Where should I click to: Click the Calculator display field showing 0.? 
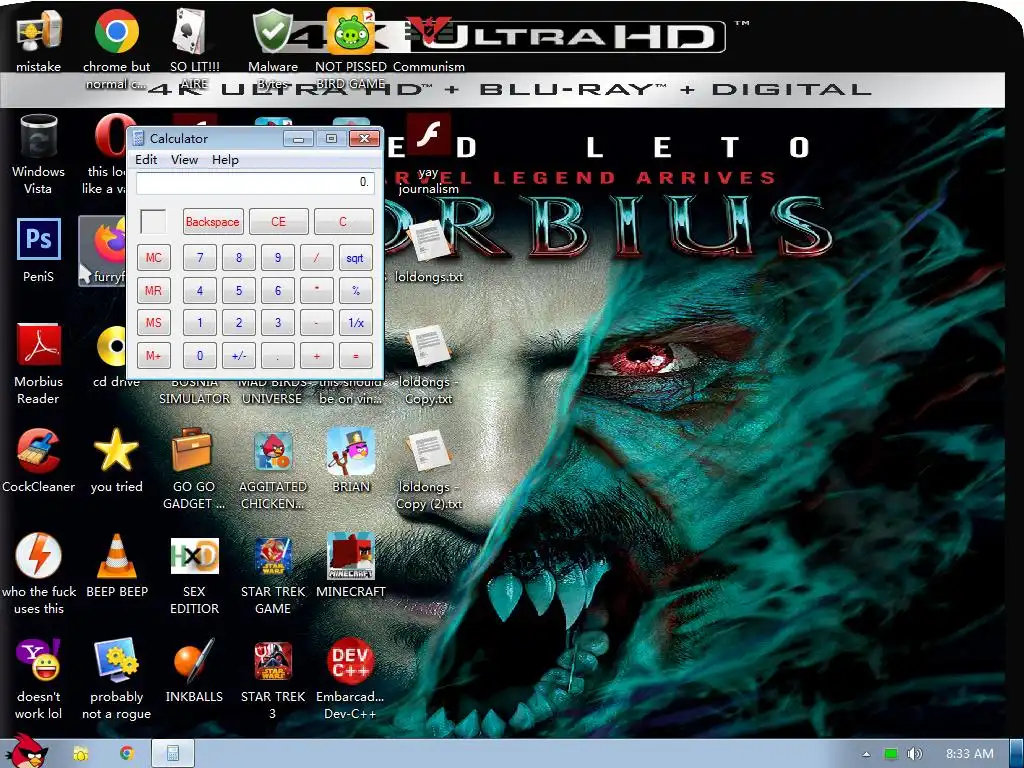pos(255,182)
